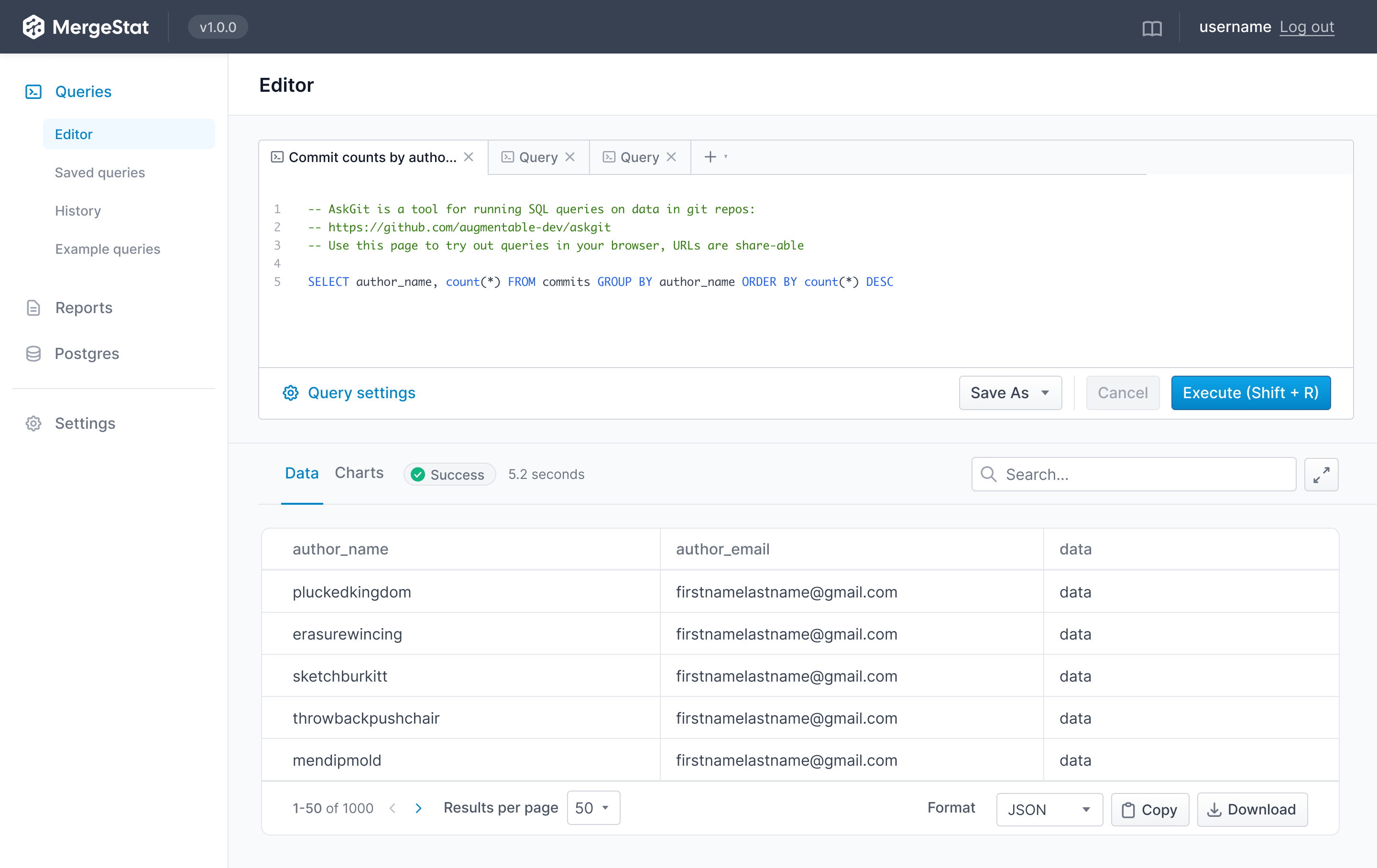Close the first Query tab
Image resolution: width=1377 pixels, height=868 pixels.
tap(570, 157)
